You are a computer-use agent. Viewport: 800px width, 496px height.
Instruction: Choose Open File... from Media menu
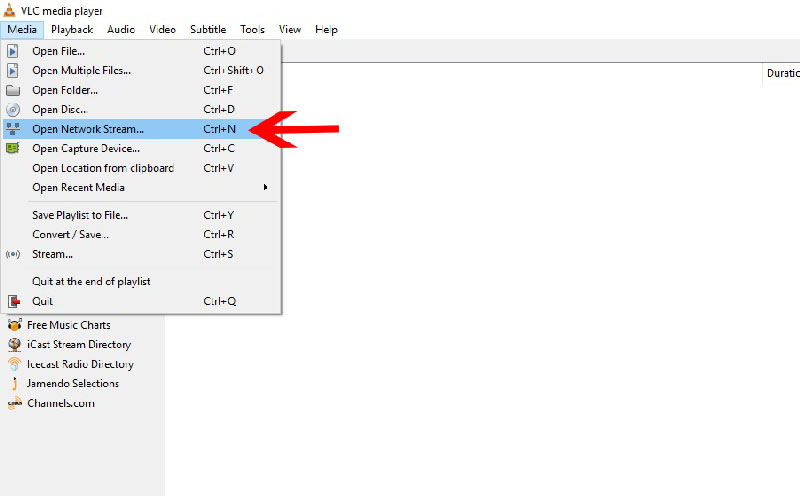[141, 51]
